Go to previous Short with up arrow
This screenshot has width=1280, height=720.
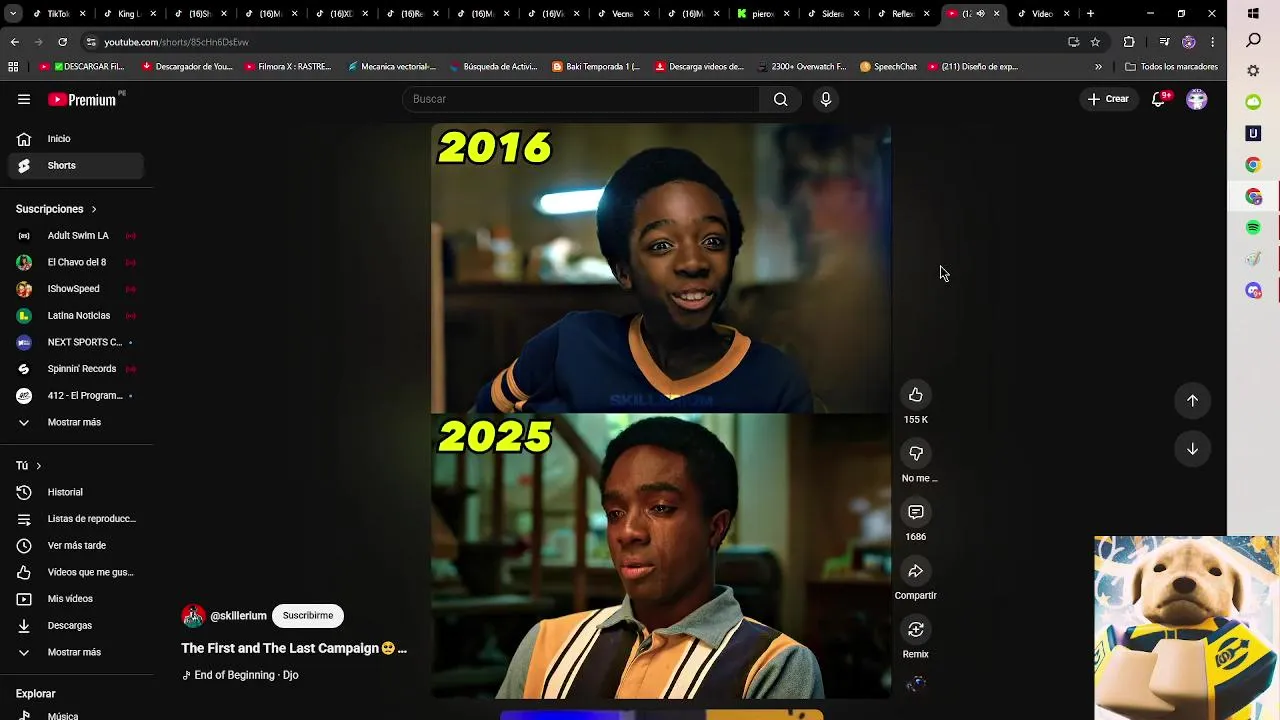point(1192,400)
